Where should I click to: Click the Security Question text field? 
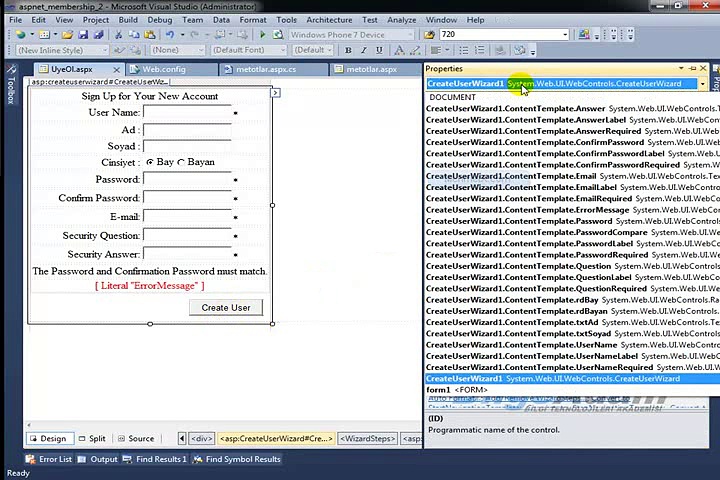[x=187, y=235]
